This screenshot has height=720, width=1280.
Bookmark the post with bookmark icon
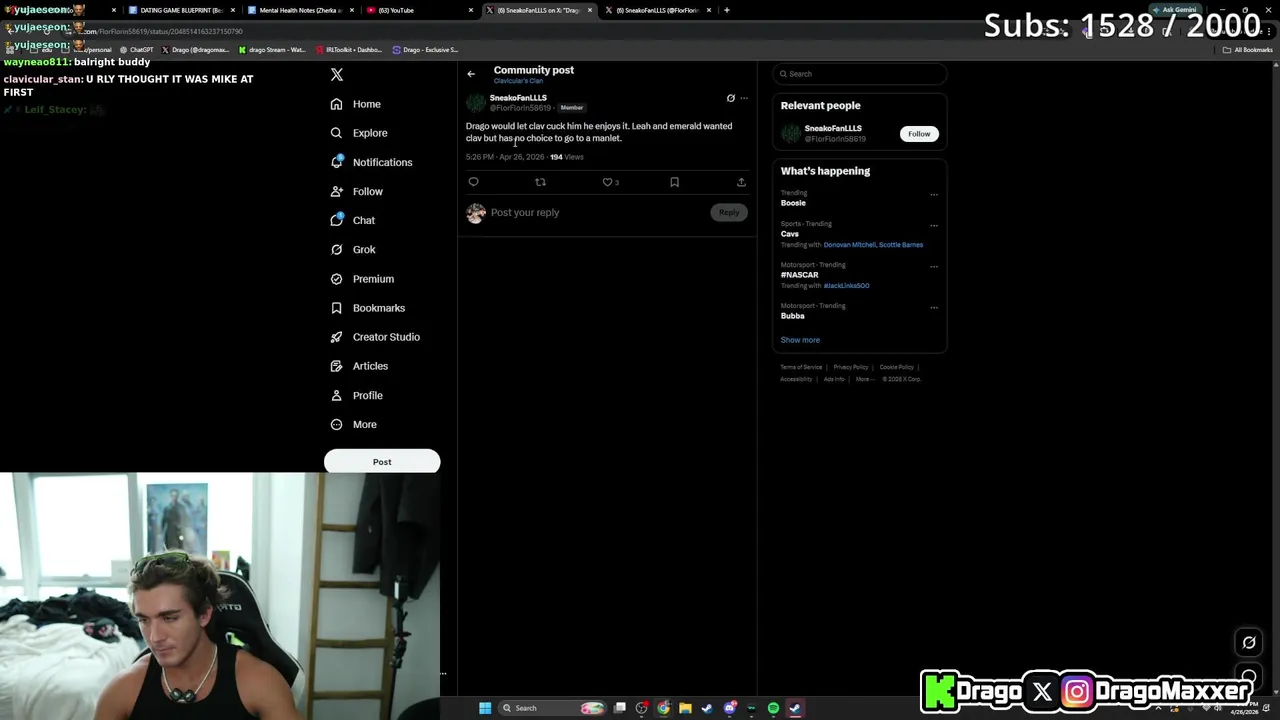[674, 182]
